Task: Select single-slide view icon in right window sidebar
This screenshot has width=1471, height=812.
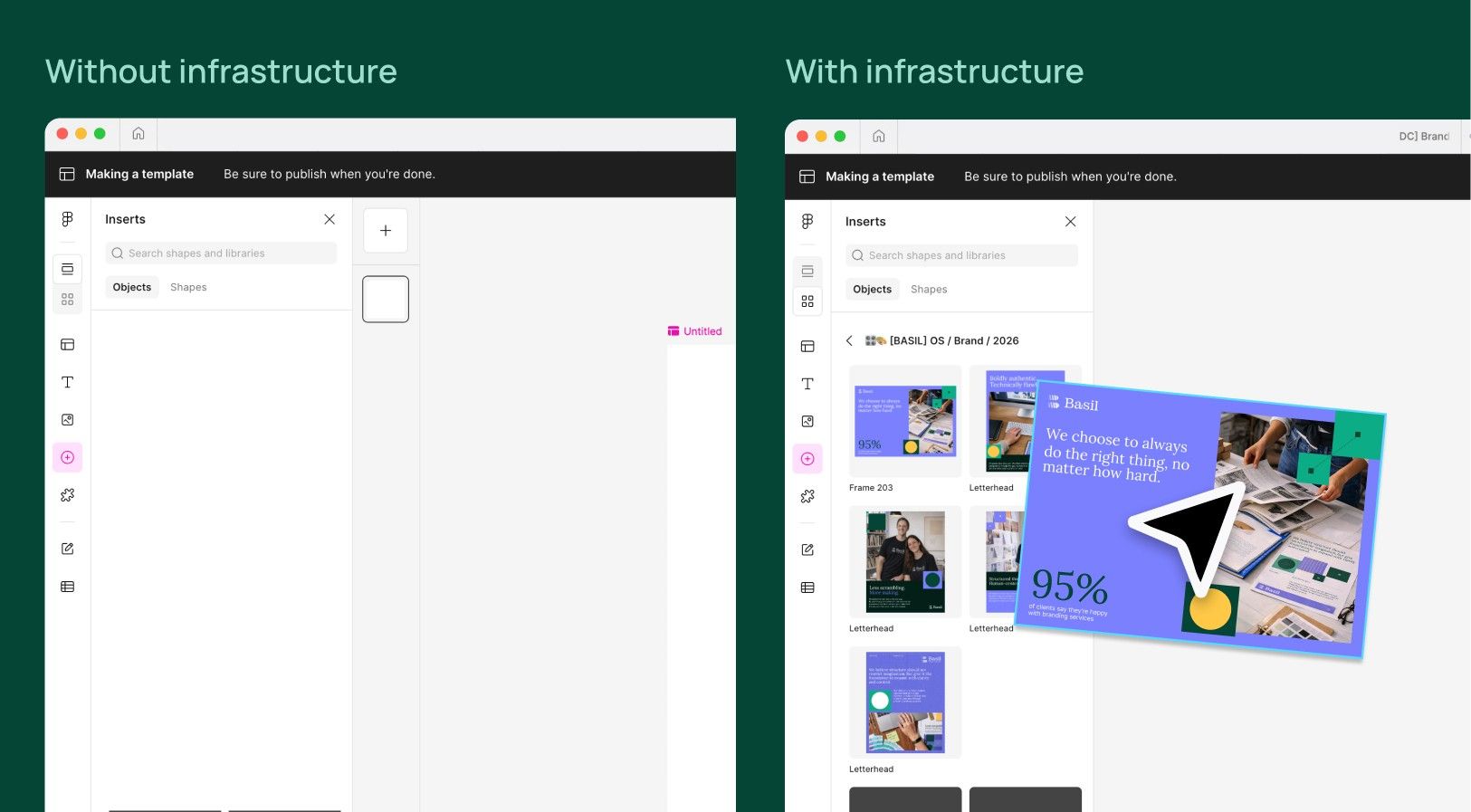Action: pyautogui.click(x=807, y=271)
